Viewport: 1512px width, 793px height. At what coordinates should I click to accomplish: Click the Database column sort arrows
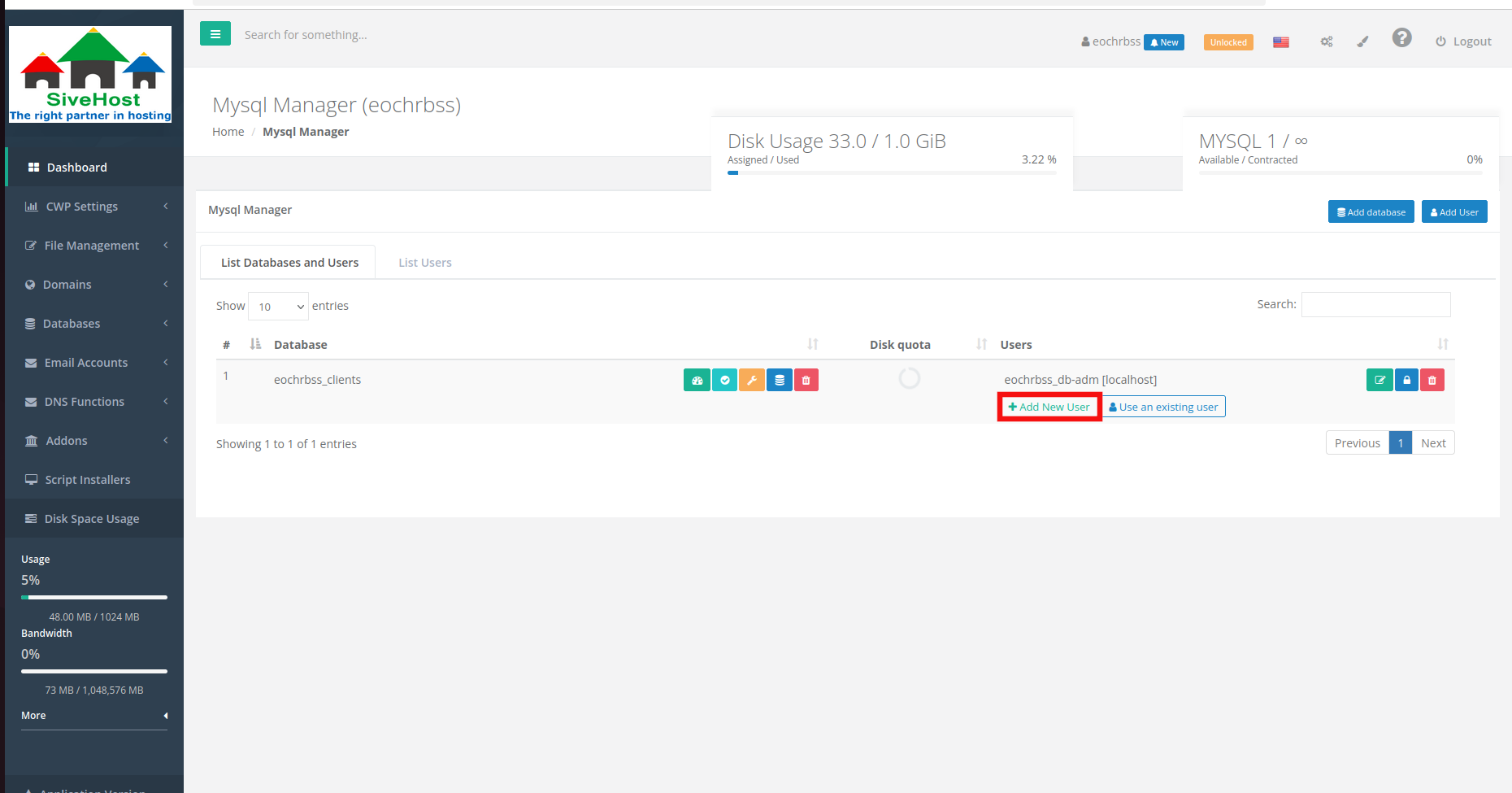coord(813,344)
